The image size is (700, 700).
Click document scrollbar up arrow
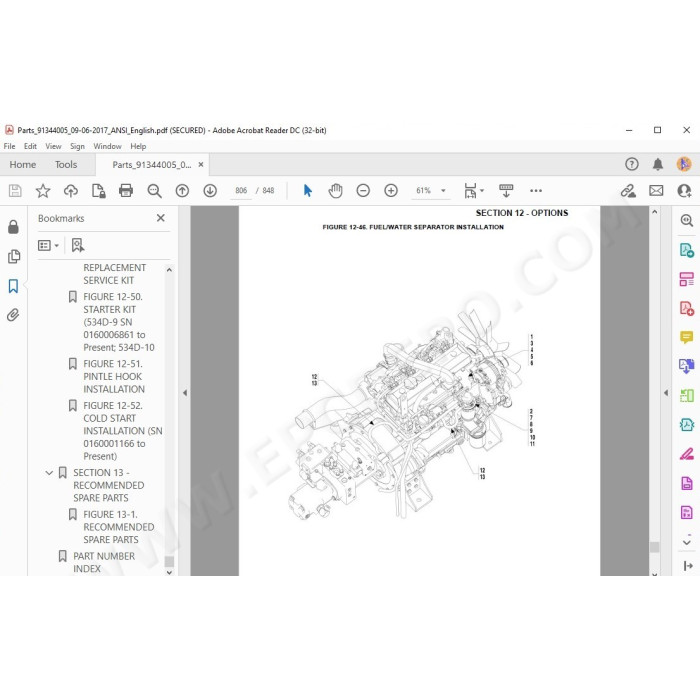(x=654, y=212)
